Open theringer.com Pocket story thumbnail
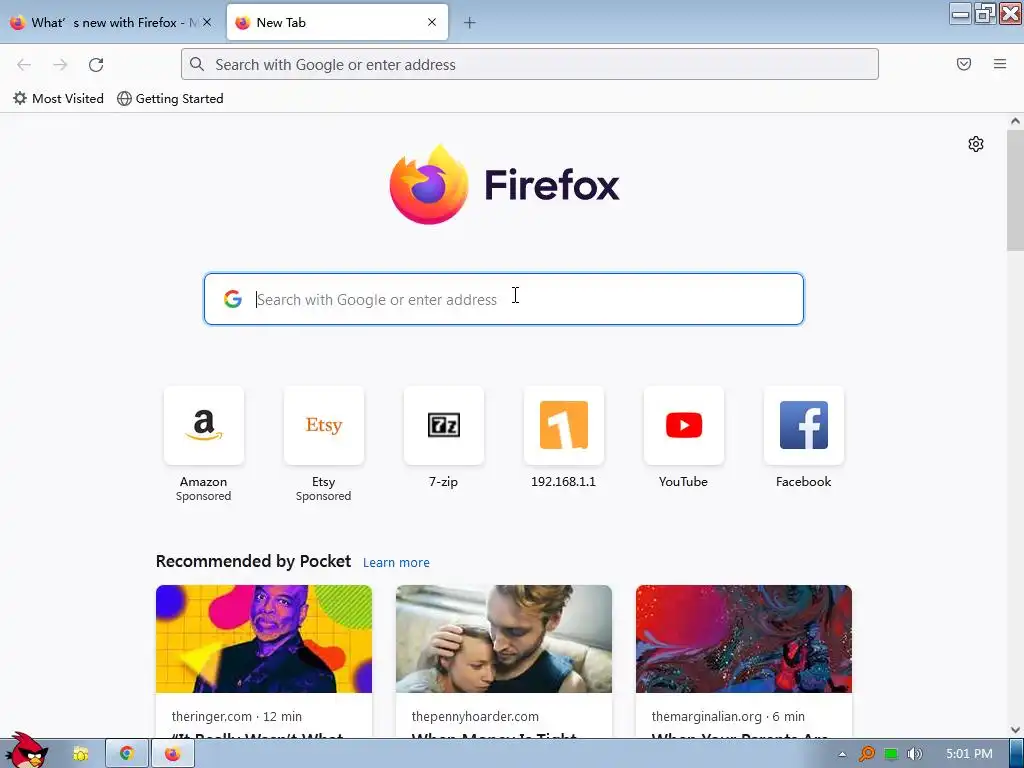1024x768 pixels. click(x=264, y=639)
